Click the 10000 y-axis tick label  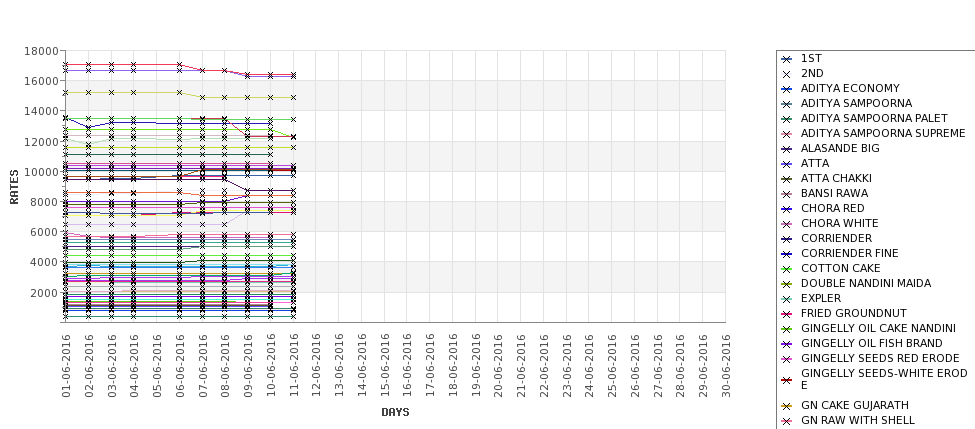click(41, 172)
